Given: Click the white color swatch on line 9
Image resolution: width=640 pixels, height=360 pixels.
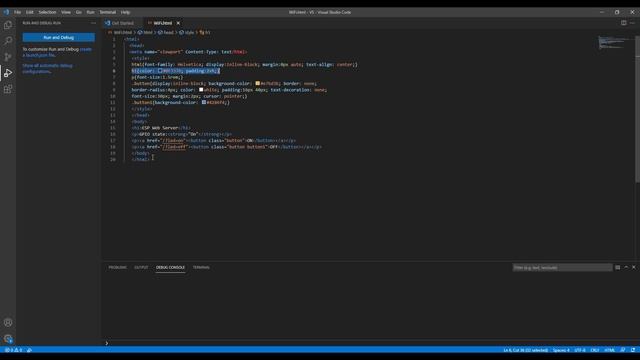Looking at the screenshot, I should (x=201, y=90).
